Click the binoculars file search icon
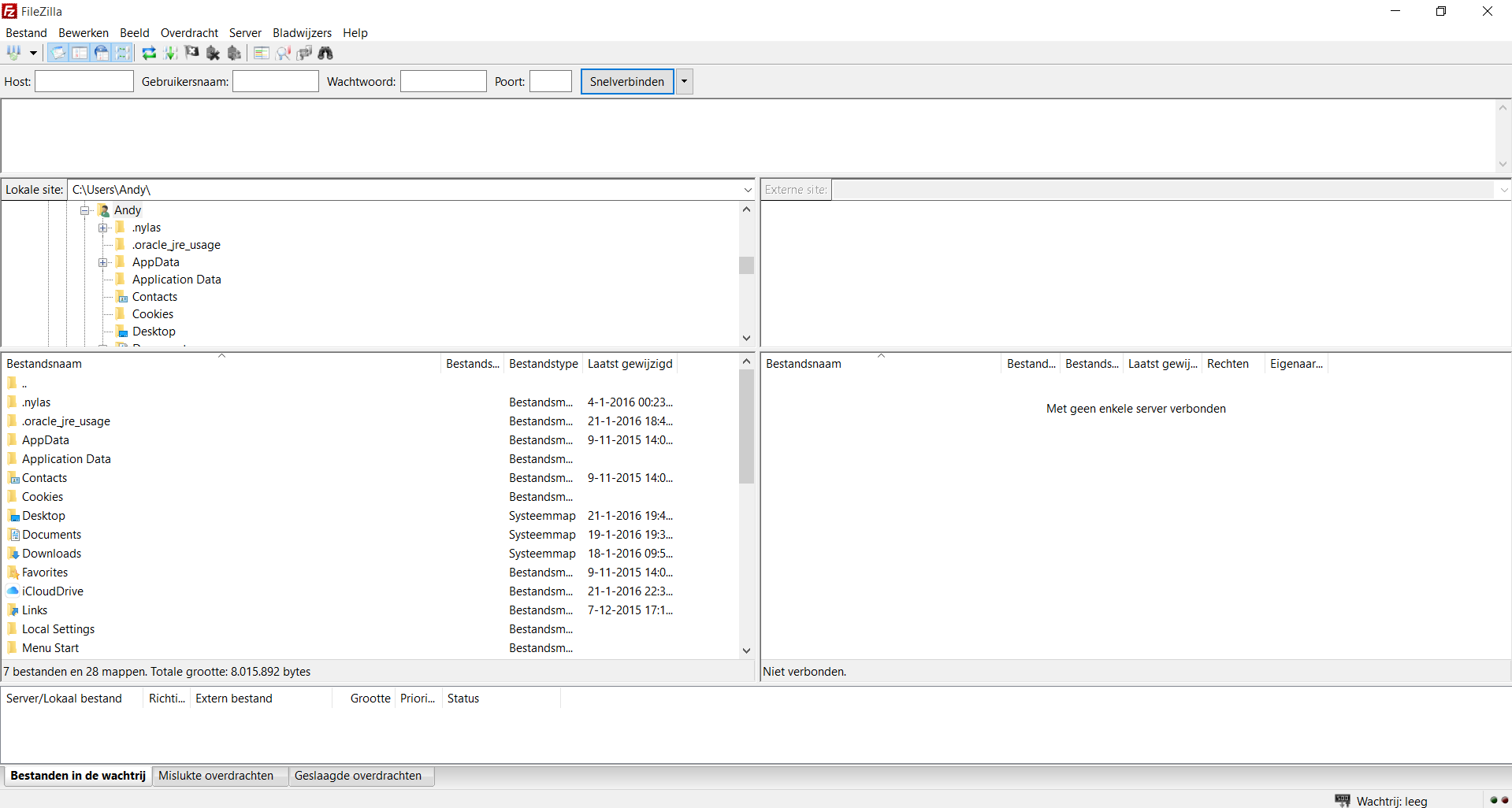Screen dimensions: 1512x808 tap(325, 53)
